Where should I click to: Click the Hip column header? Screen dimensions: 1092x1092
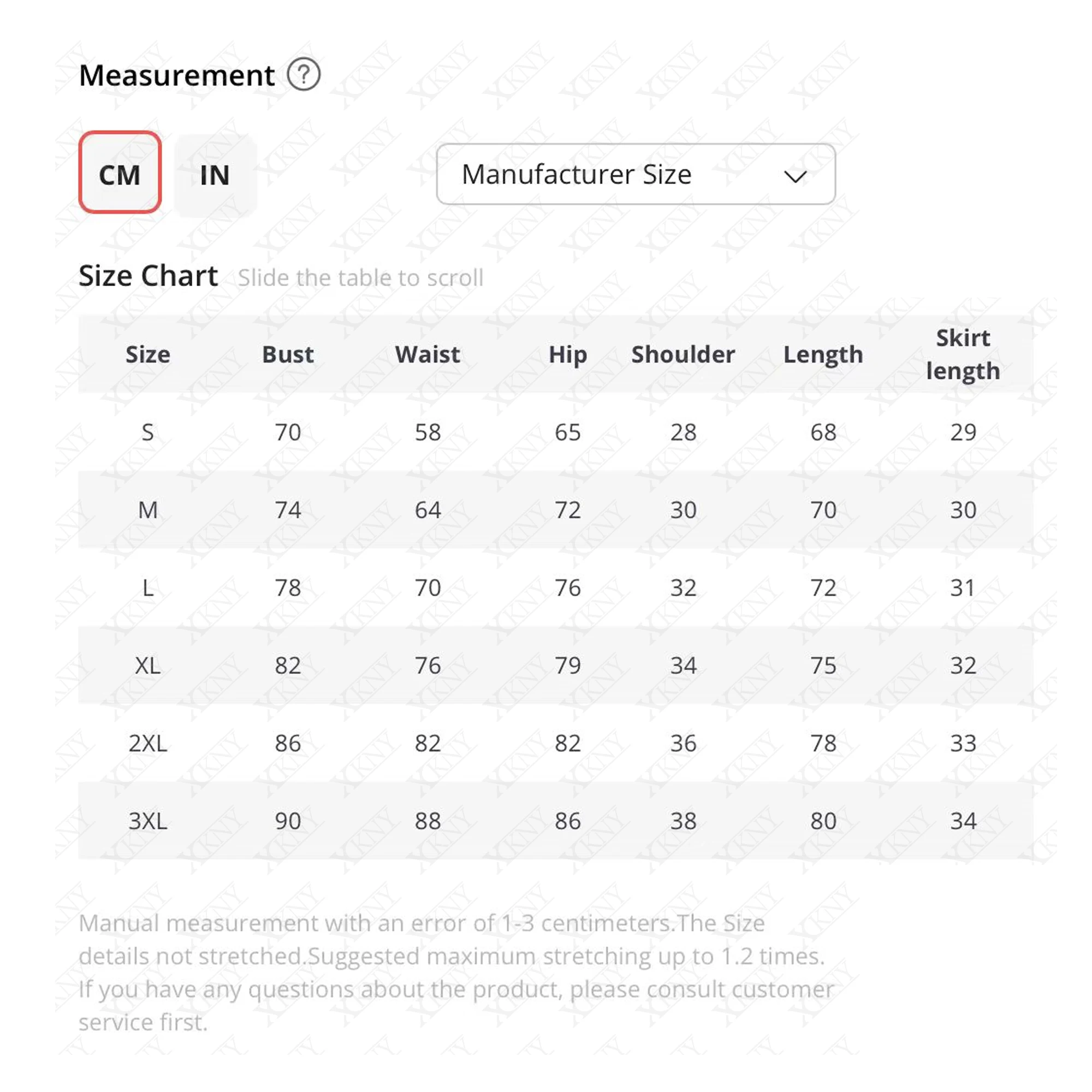pos(568,355)
